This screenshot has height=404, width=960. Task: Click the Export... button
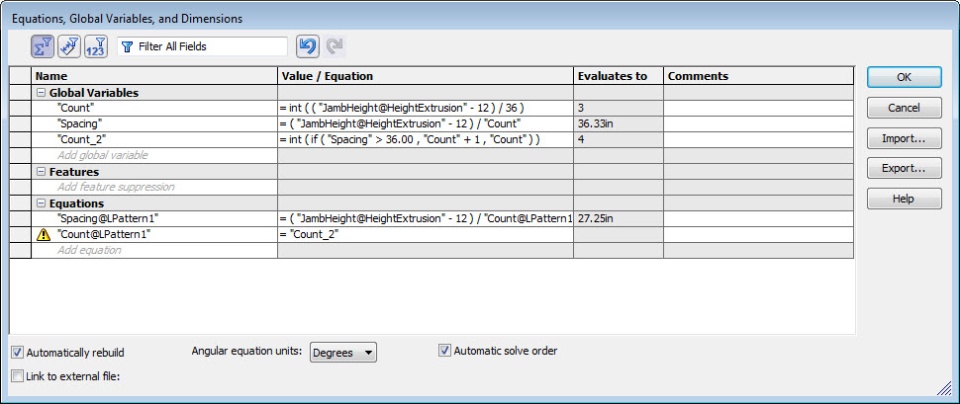pos(904,168)
